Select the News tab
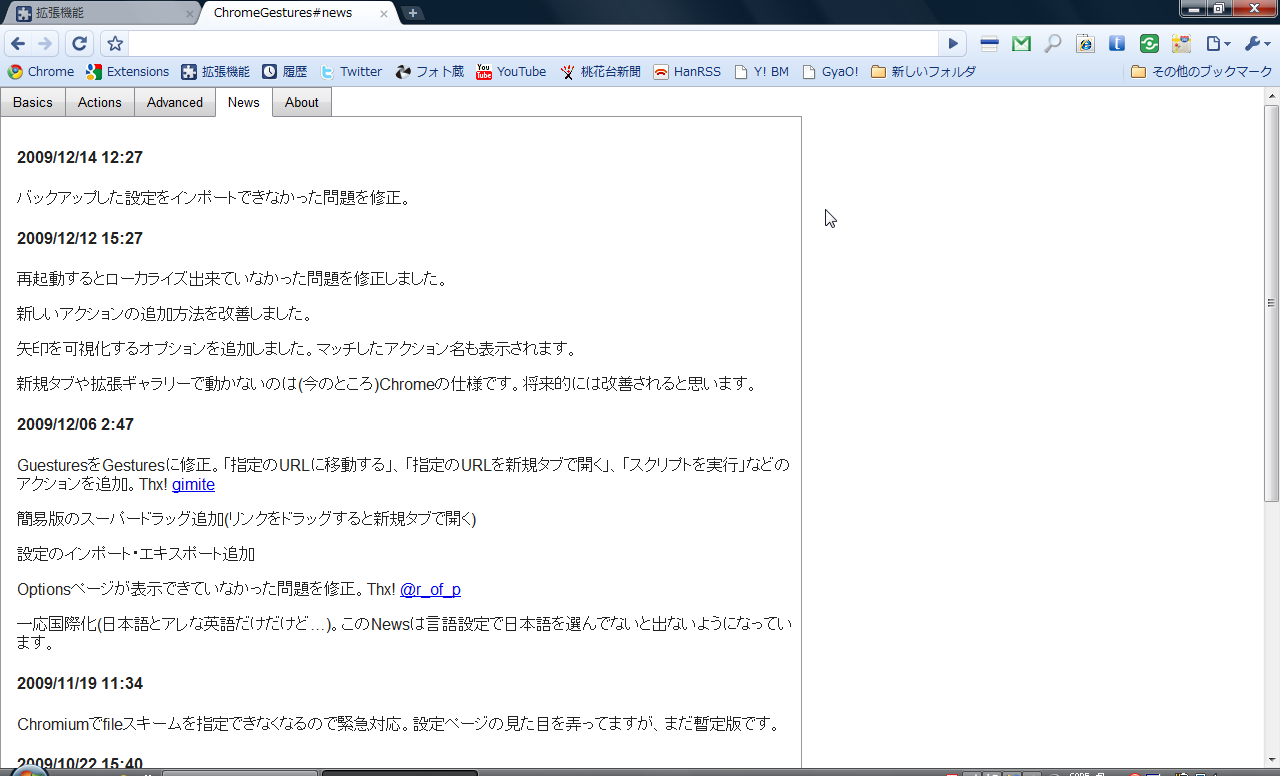 (244, 102)
